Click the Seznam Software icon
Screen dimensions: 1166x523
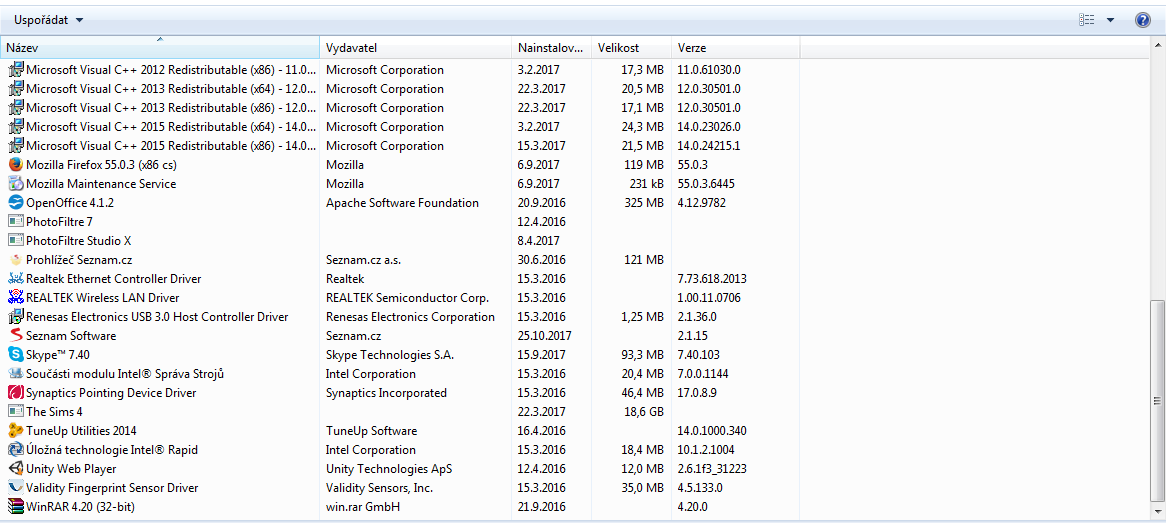click(15, 336)
